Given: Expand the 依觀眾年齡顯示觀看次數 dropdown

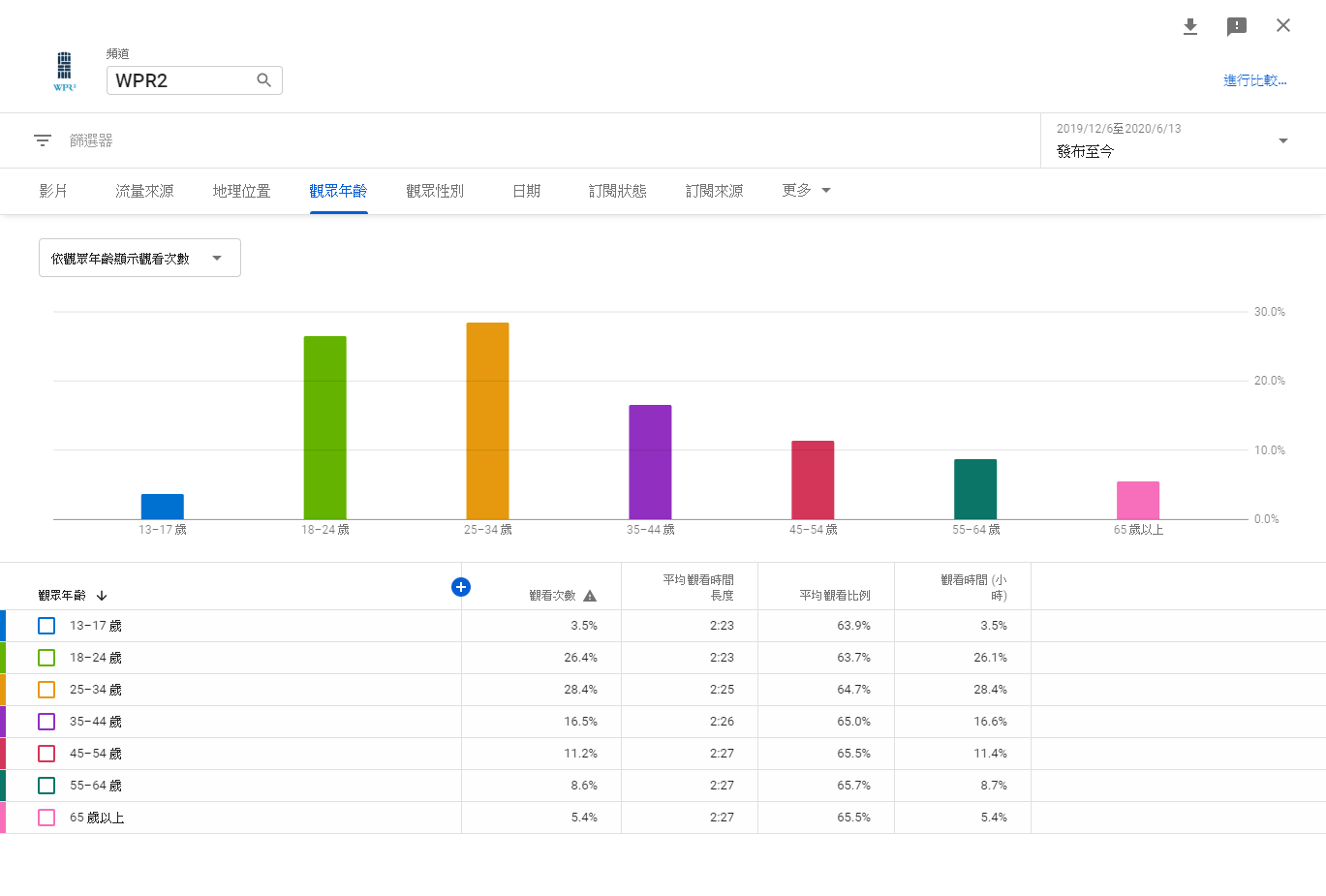Looking at the screenshot, I should [139, 258].
